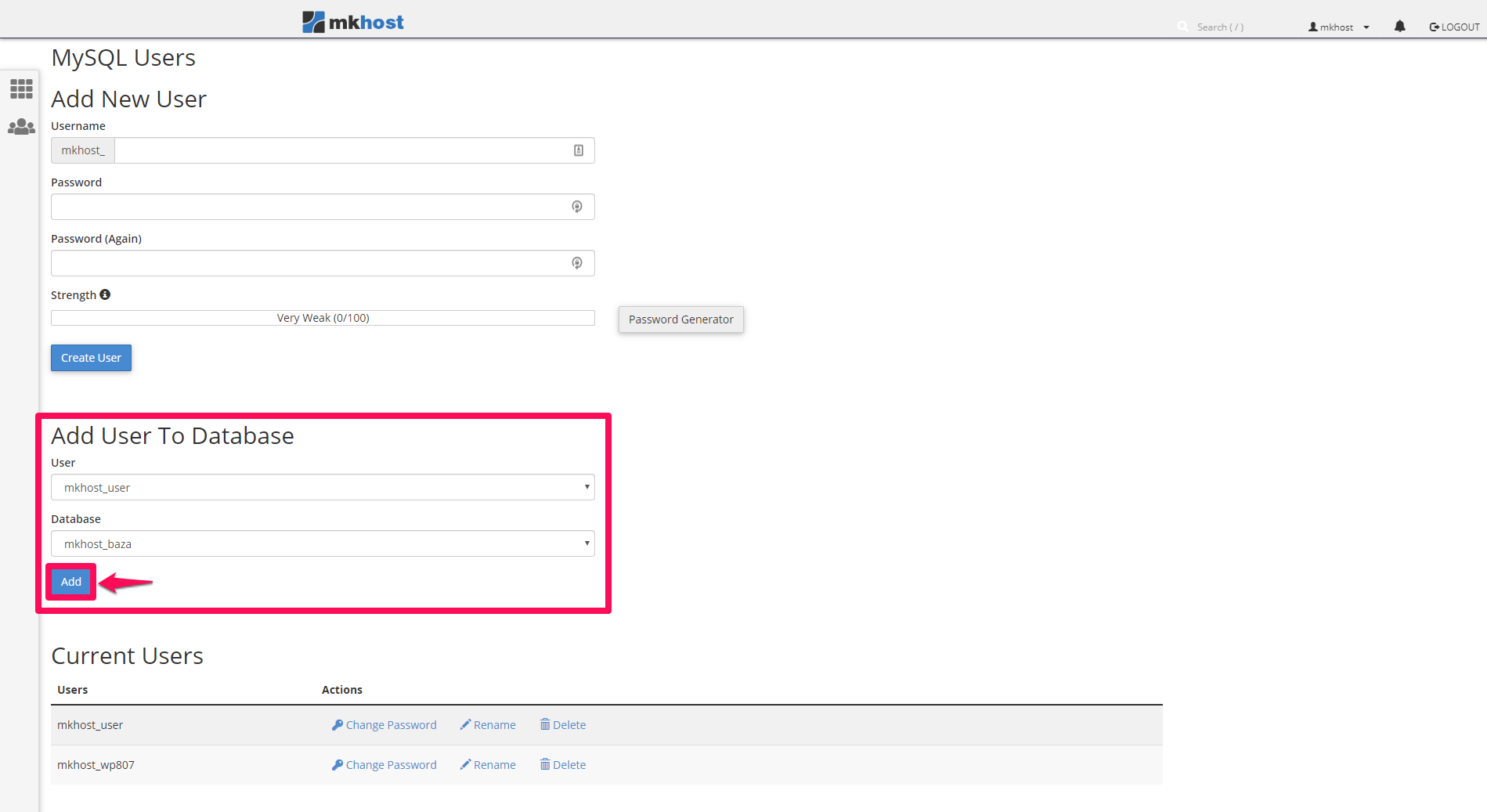This screenshot has width=1487, height=812.
Task: Focus the Password (Again) input field
Action: 323,263
